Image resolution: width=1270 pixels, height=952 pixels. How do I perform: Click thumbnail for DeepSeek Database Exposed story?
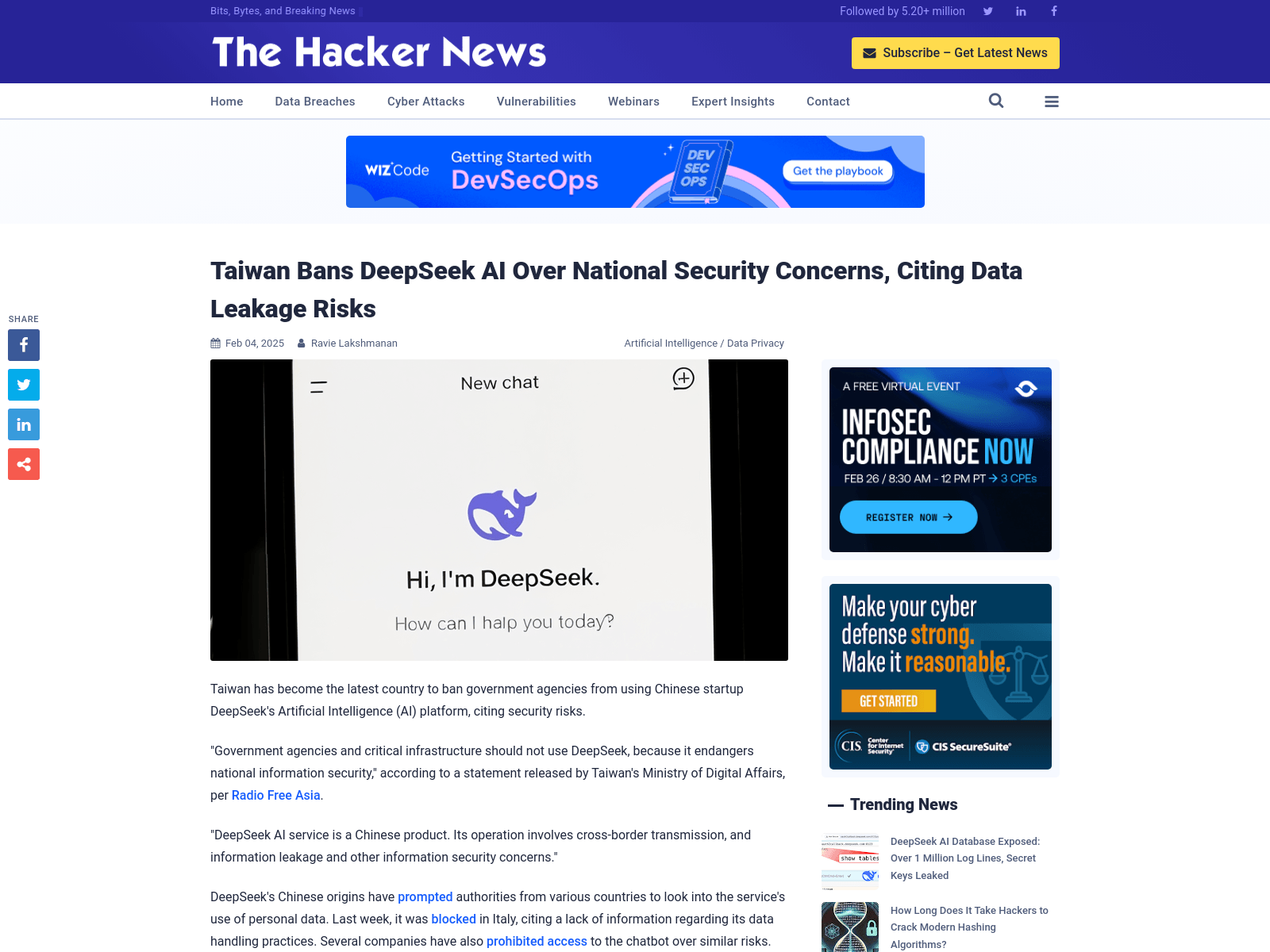pyautogui.click(x=850, y=862)
